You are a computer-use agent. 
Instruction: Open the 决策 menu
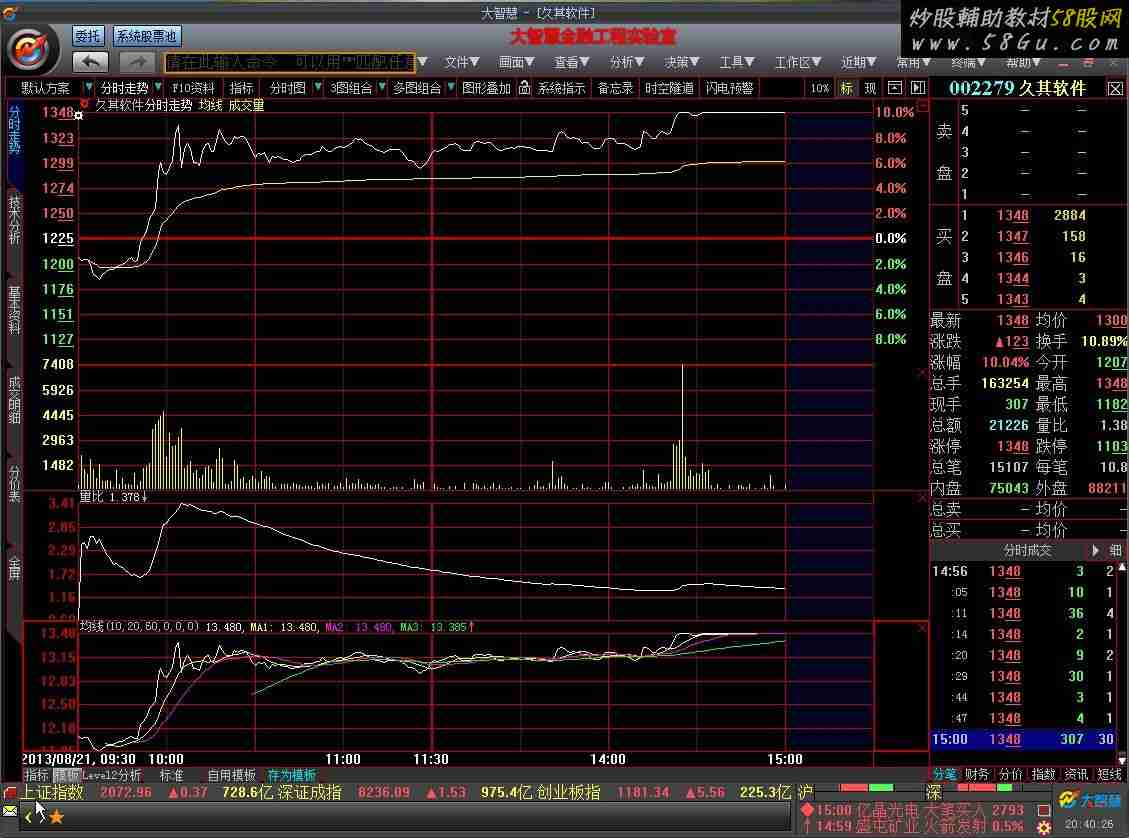tap(682, 63)
